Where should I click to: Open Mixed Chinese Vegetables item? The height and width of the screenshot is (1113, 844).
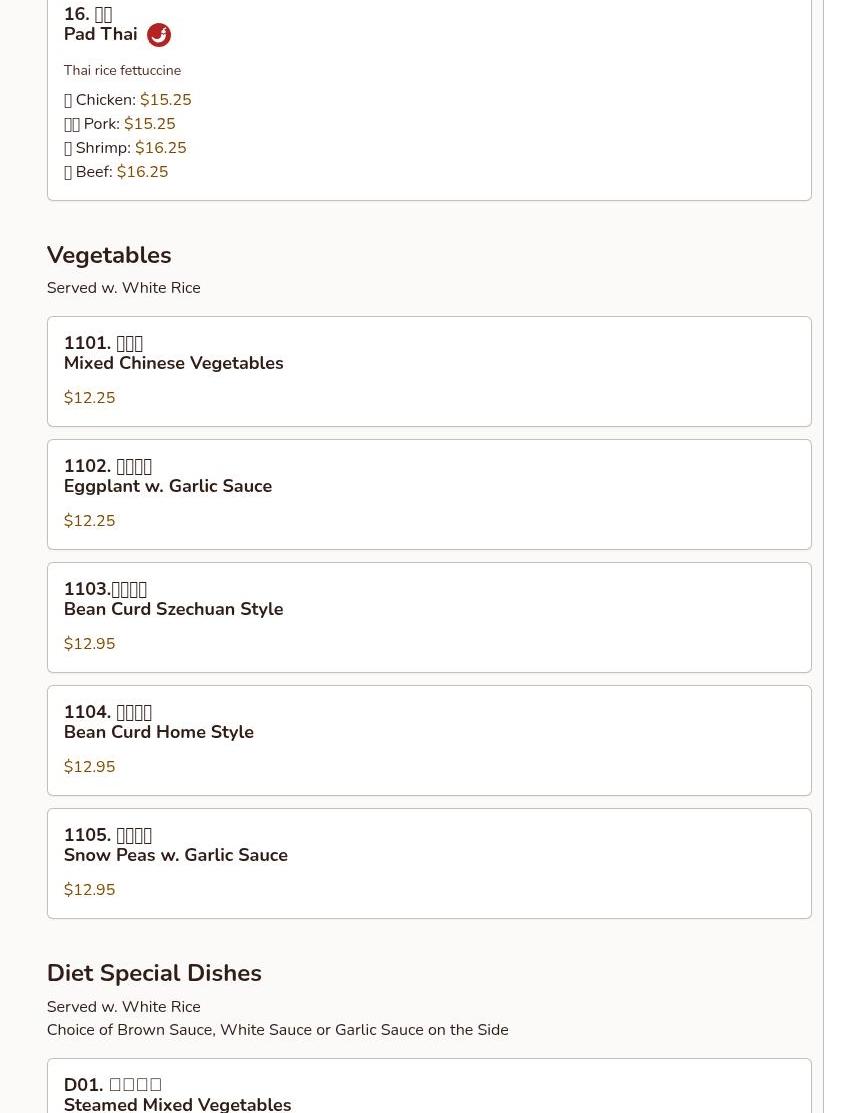point(173,363)
